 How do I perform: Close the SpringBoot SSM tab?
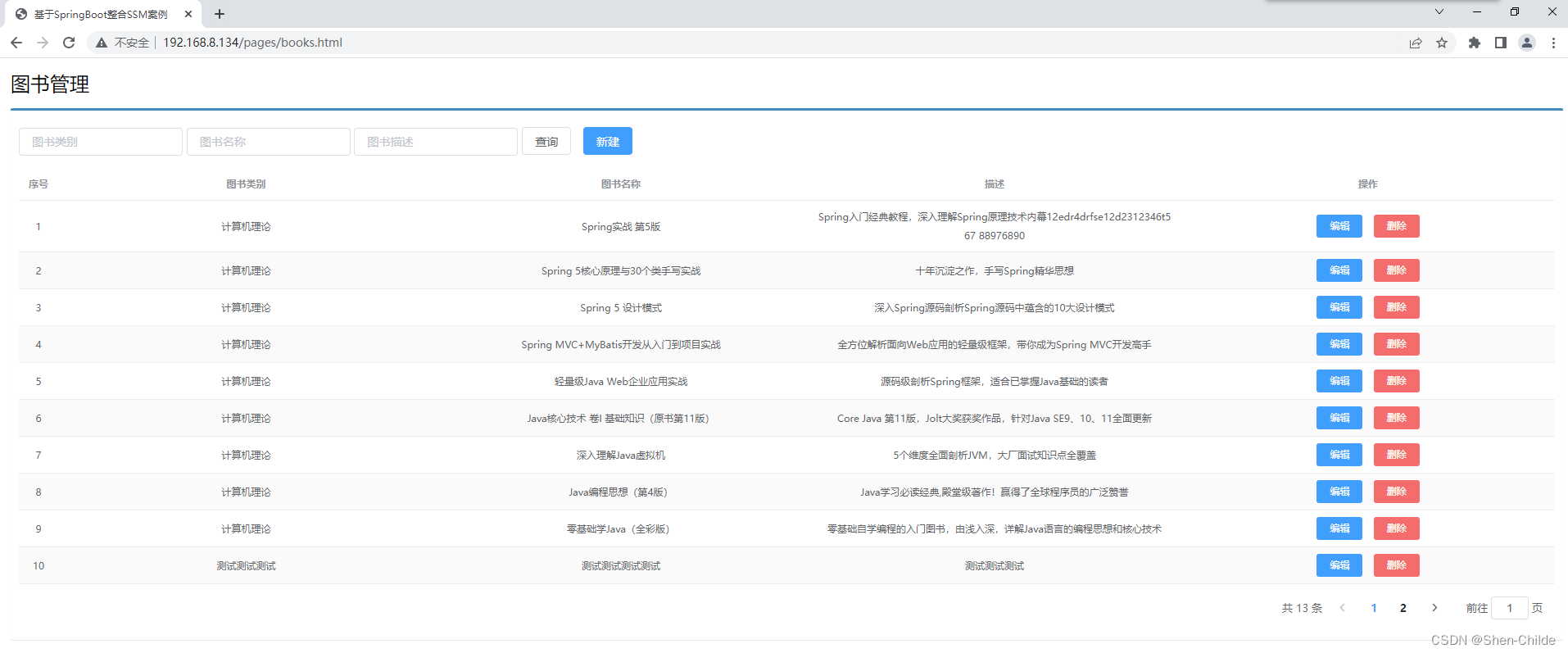pos(188,14)
